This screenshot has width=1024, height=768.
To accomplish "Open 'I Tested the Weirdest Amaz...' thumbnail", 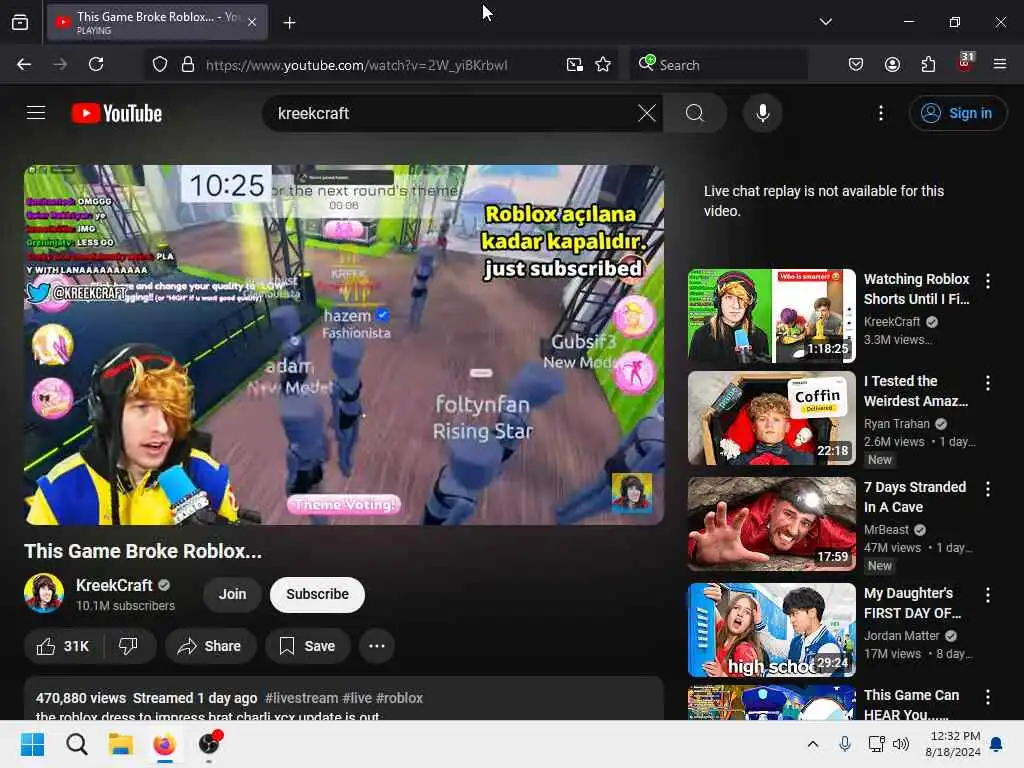I will (771, 418).
